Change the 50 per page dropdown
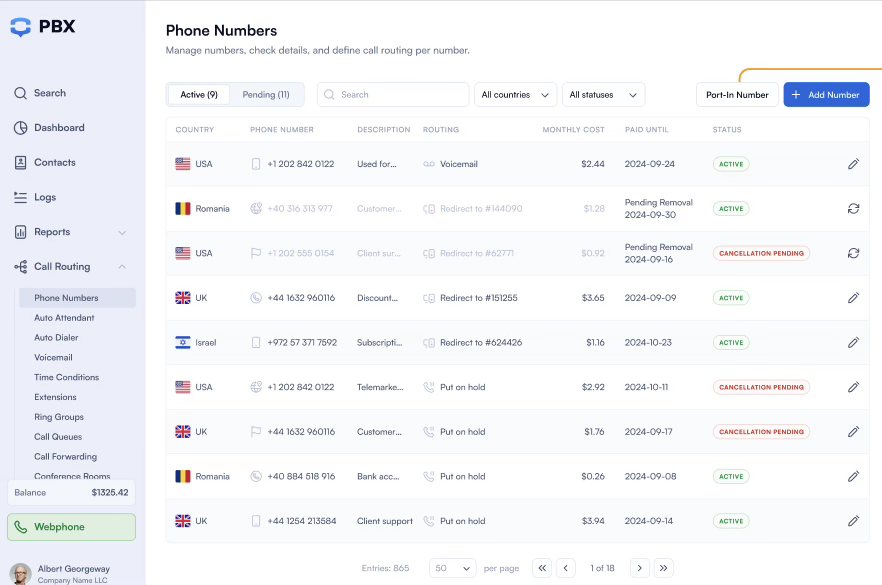 tap(452, 568)
